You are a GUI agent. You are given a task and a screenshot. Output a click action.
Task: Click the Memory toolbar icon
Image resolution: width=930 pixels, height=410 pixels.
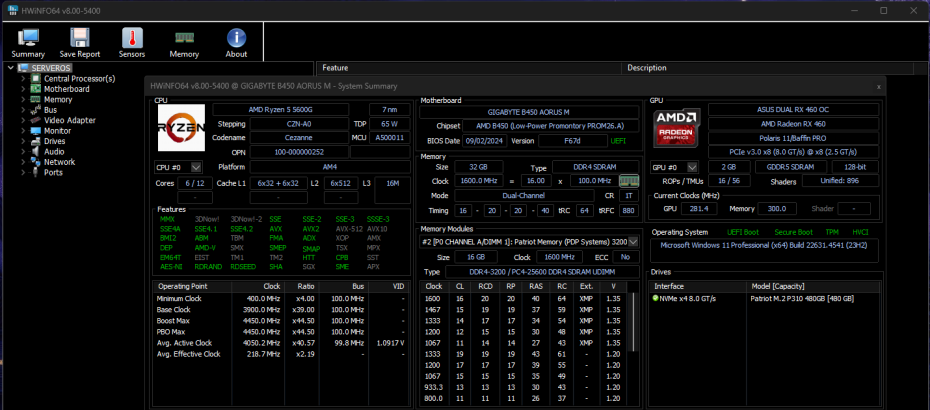[184, 40]
